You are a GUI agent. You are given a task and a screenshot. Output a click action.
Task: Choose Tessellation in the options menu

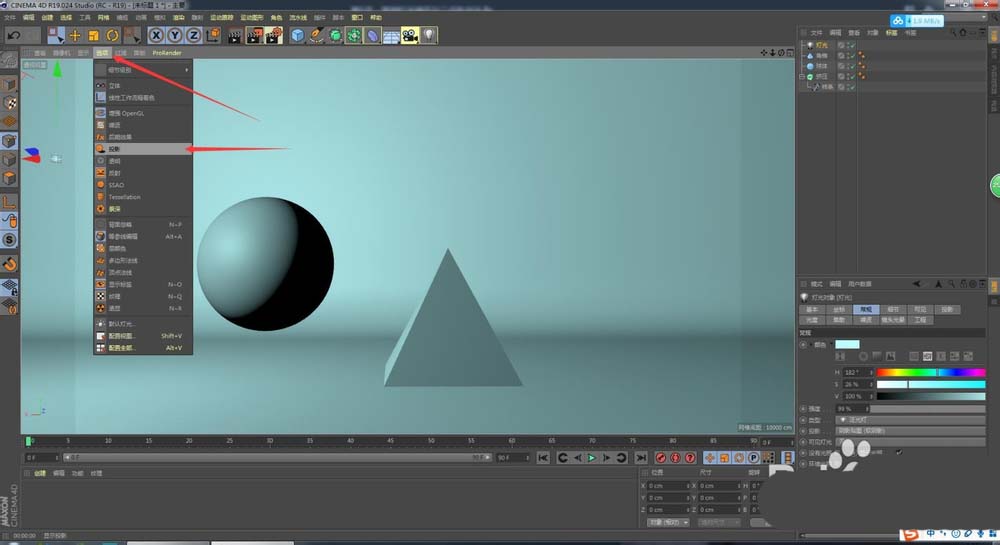[x=143, y=197]
